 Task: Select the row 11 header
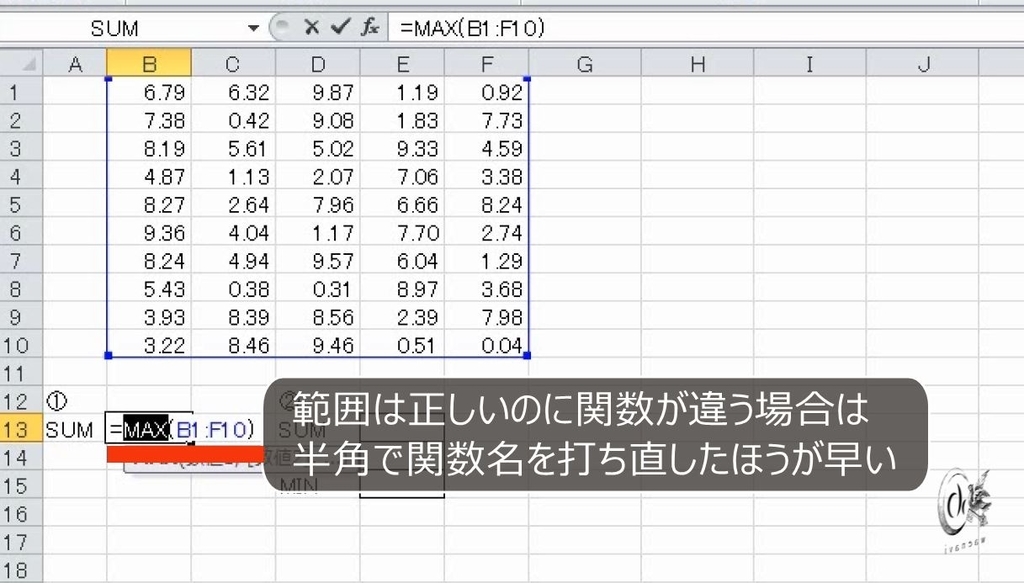pyautogui.click(x=22, y=373)
